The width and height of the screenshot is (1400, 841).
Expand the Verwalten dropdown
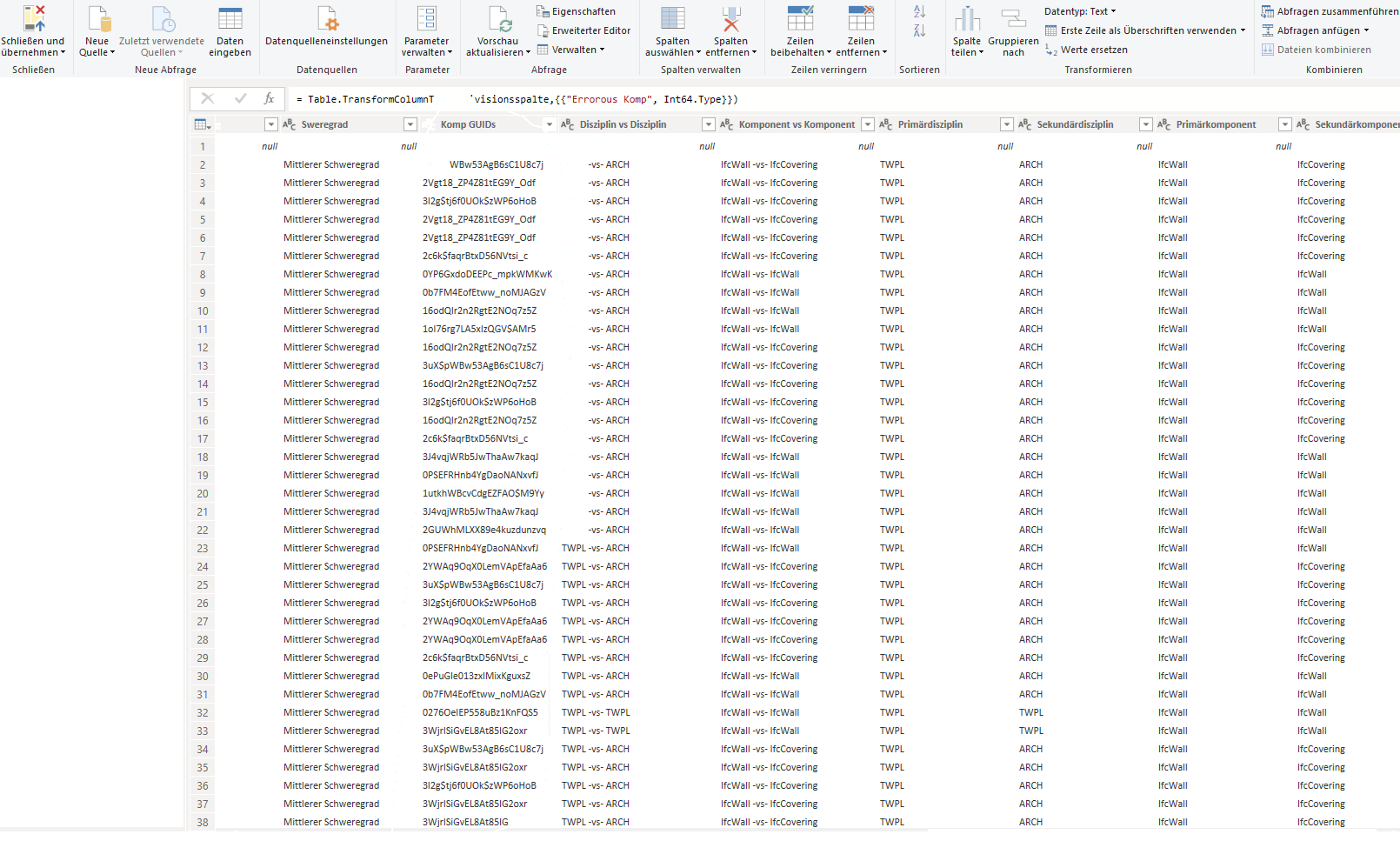pyautogui.click(x=570, y=50)
